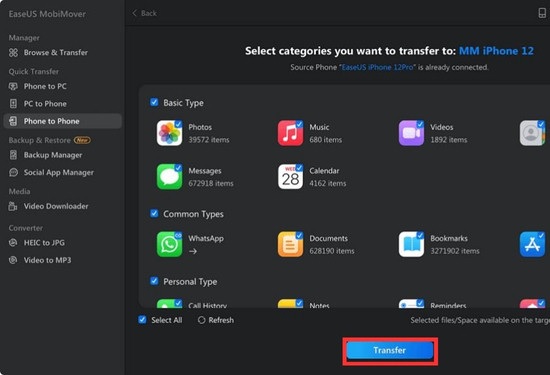Click the '672918 items' Messages count

pyautogui.click(x=211, y=183)
